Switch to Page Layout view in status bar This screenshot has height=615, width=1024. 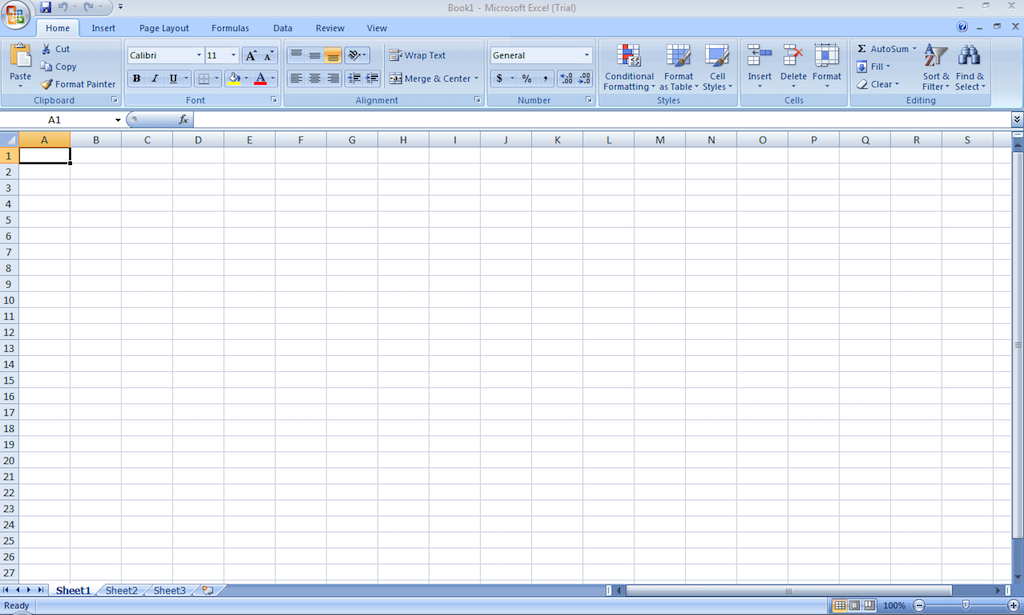pos(854,605)
